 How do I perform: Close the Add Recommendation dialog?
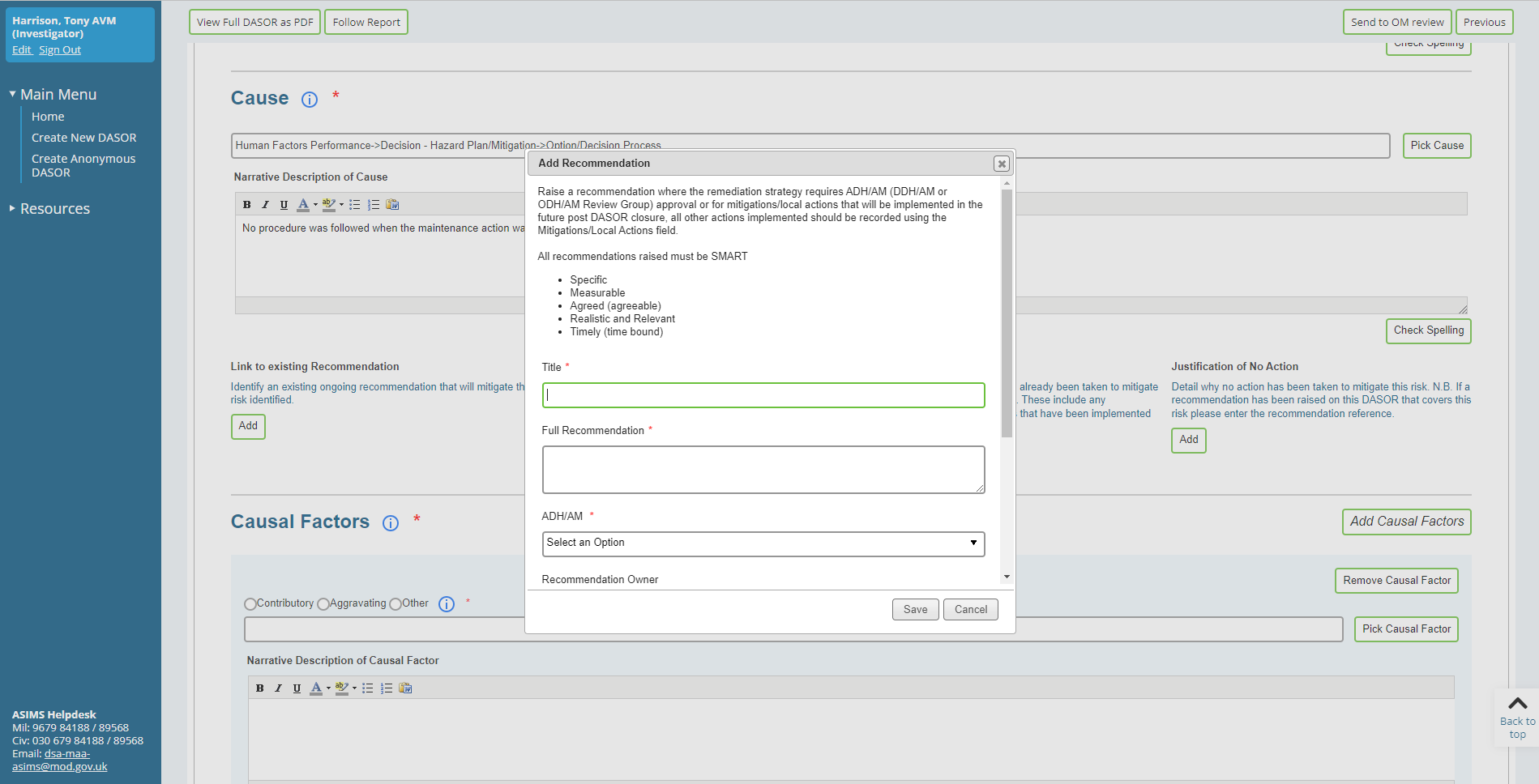tap(1002, 164)
